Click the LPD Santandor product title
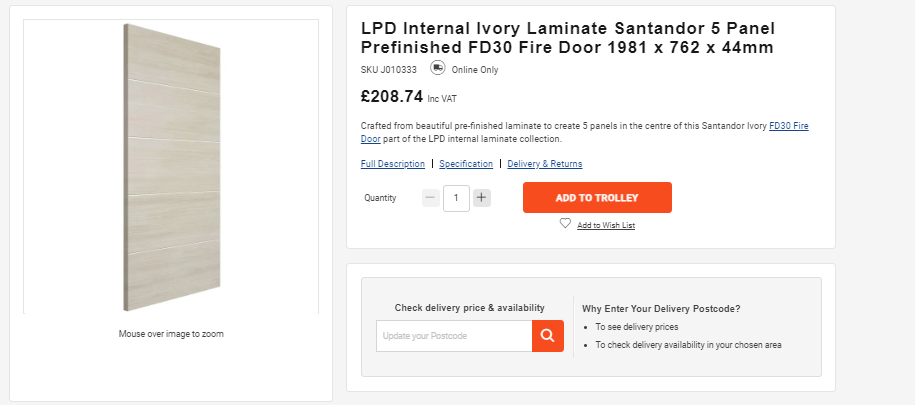915x405 pixels. [568, 37]
